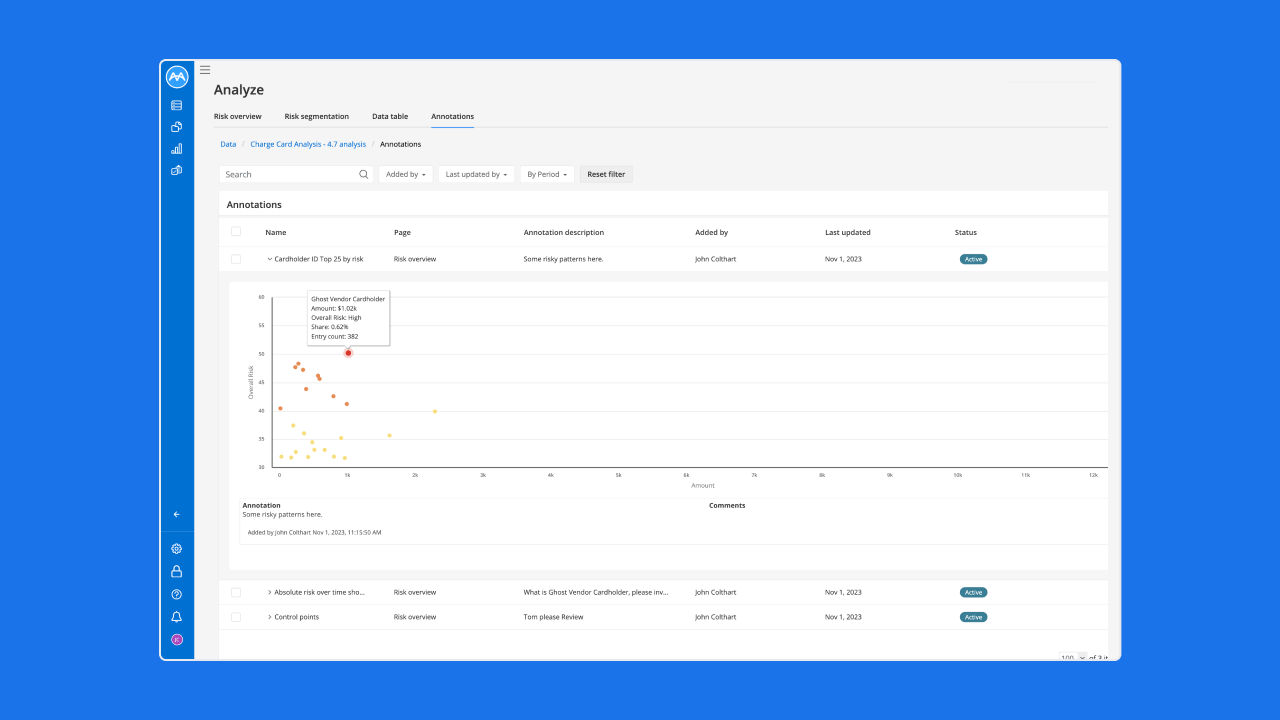Switch to the Risk segmentation tab
Screen dimensions: 1280x720
pos(317,117)
